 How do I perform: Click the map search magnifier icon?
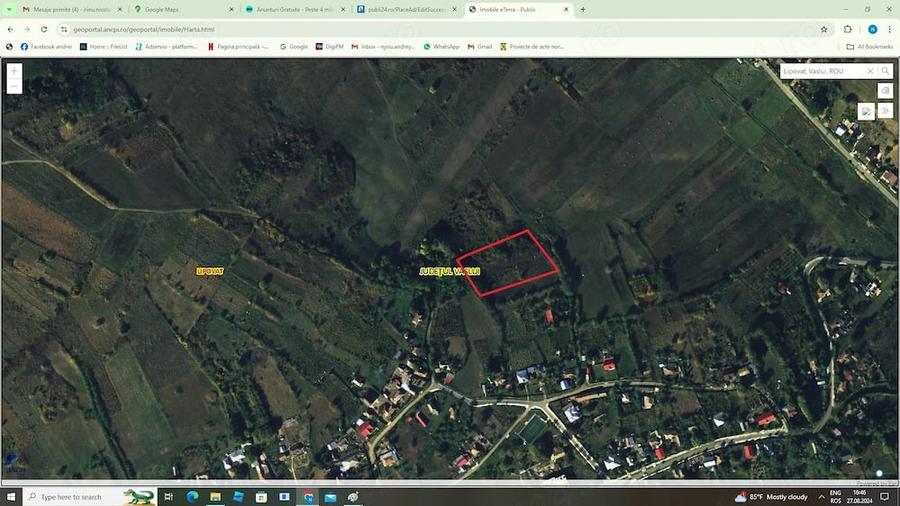[x=885, y=71]
